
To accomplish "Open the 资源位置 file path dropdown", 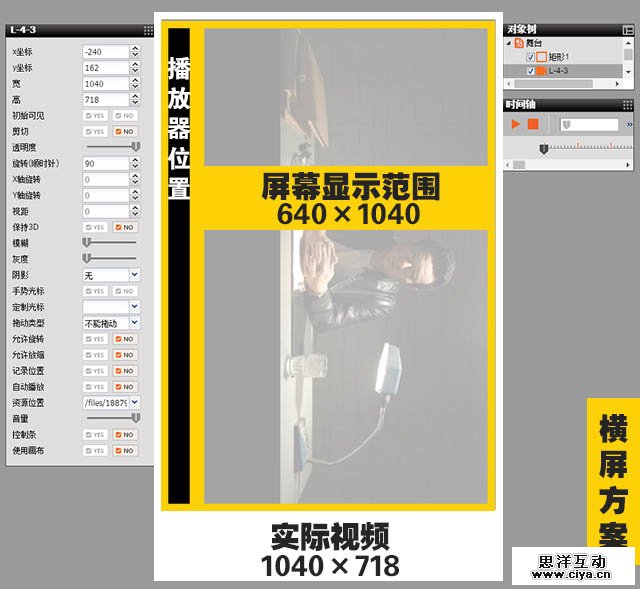I will [x=135, y=403].
